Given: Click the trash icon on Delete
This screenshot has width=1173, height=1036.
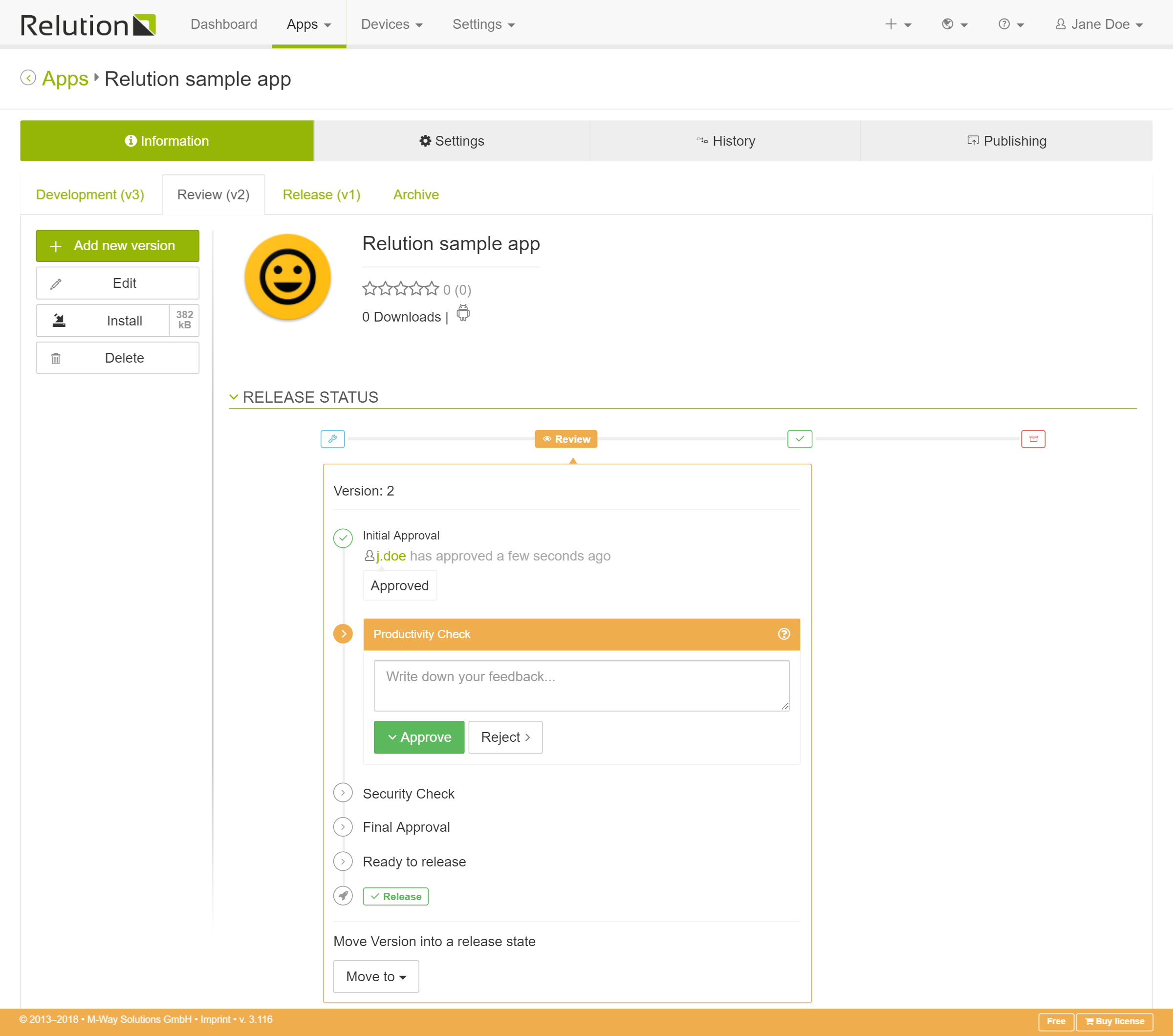Looking at the screenshot, I should [56, 359].
